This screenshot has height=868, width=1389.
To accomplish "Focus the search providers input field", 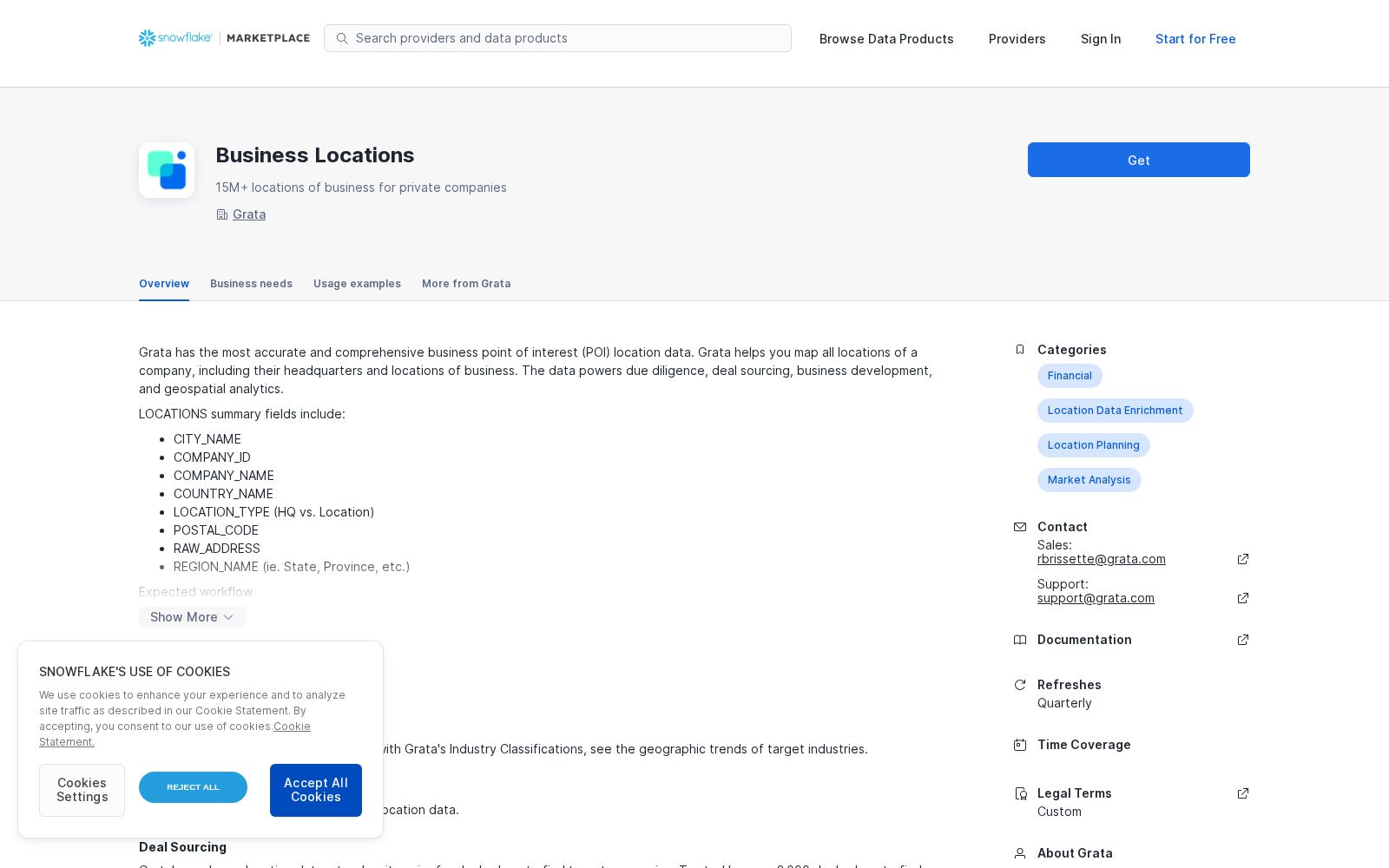I will click(557, 38).
